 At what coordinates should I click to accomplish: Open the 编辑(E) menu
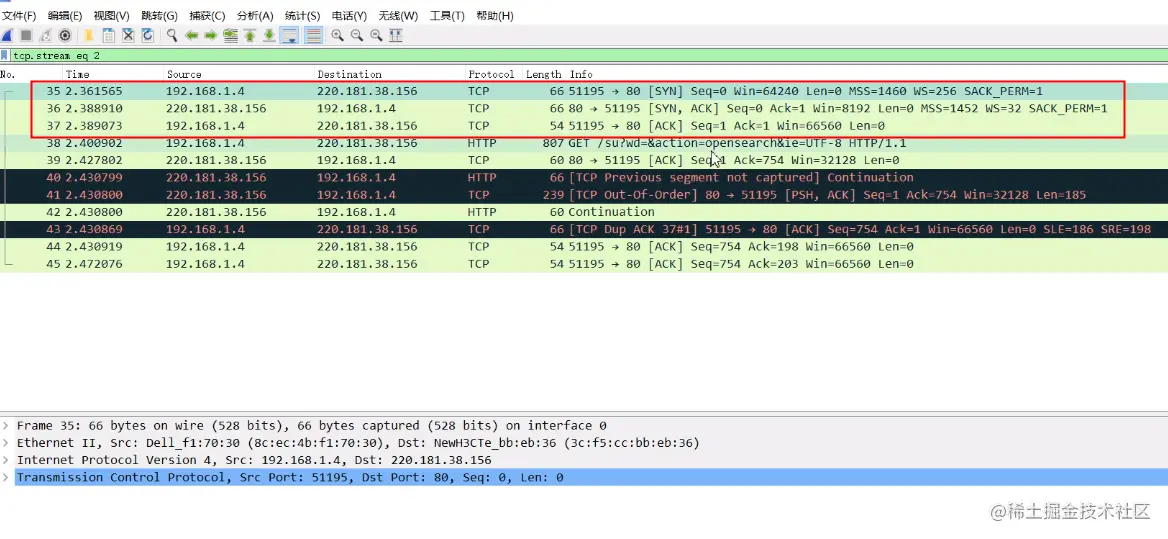pyautogui.click(x=65, y=16)
